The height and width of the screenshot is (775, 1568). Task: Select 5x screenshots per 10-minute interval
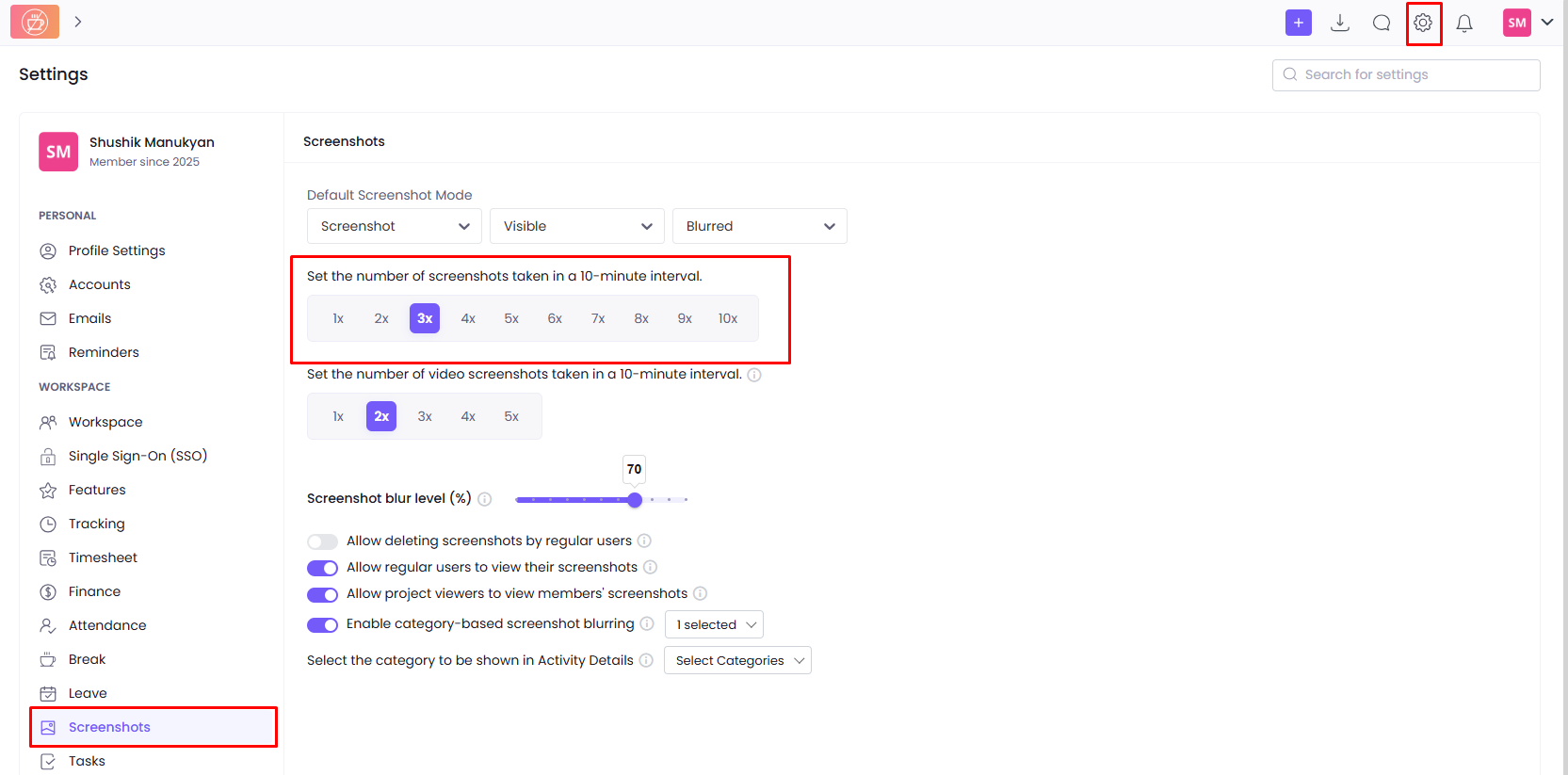511,318
